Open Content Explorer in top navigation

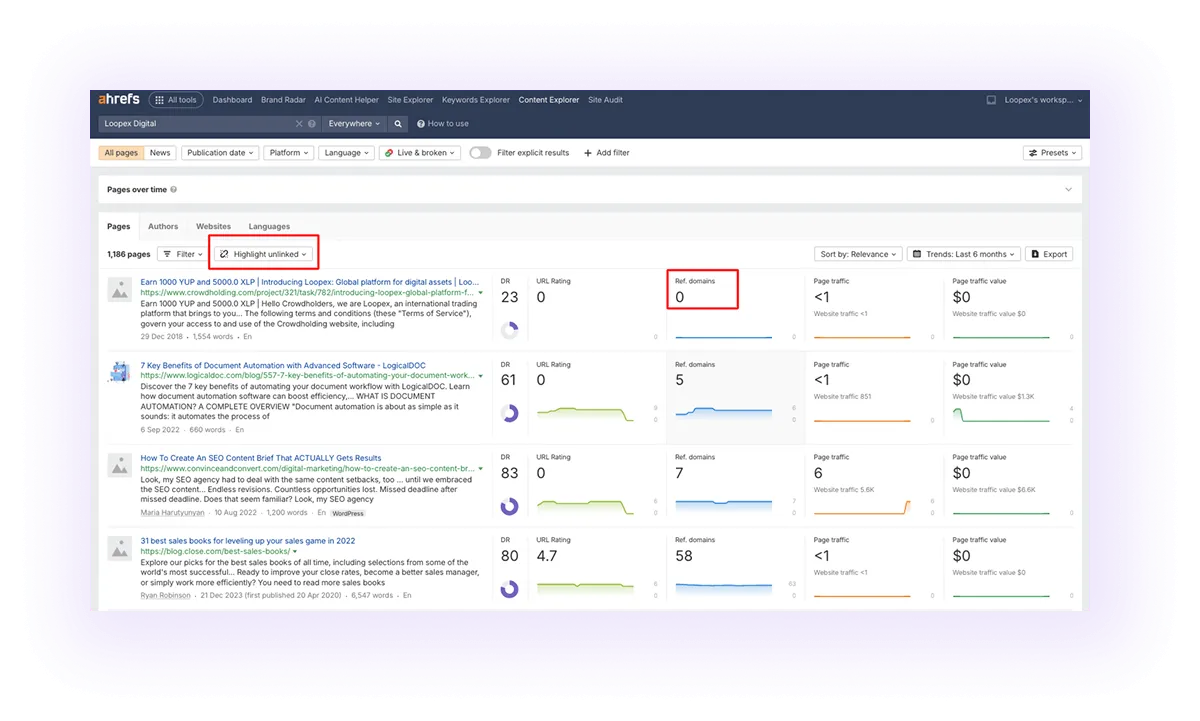click(549, 100)
